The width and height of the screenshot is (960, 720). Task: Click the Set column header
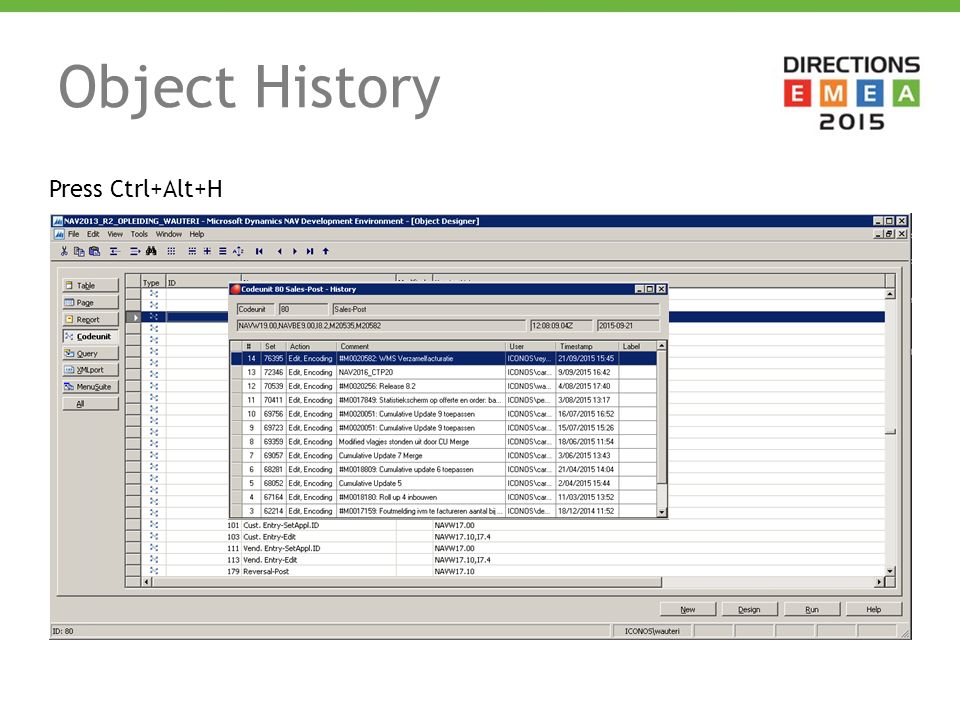click(271, 347)
